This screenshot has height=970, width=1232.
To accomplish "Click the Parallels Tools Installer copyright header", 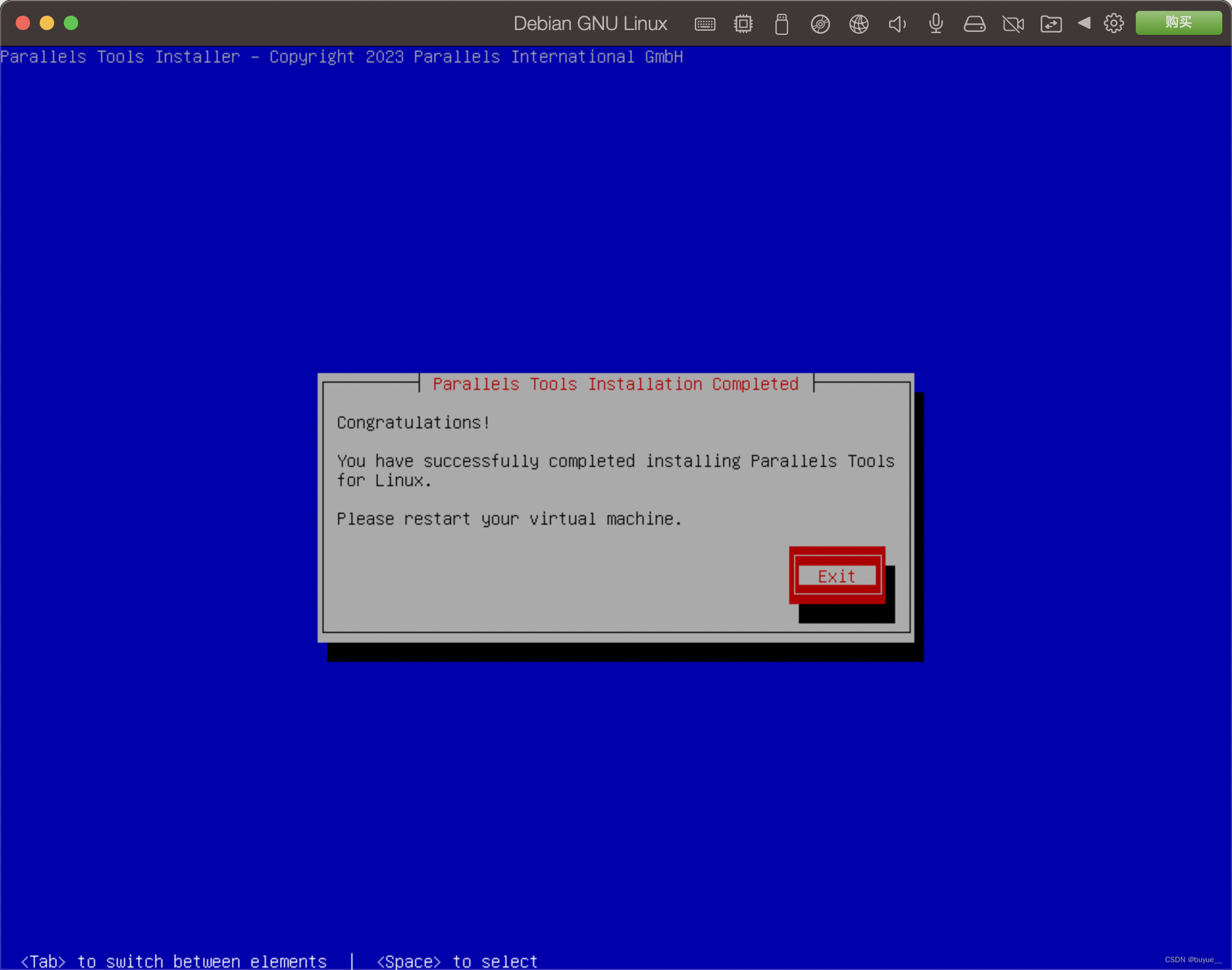I will tap(342, 57).
